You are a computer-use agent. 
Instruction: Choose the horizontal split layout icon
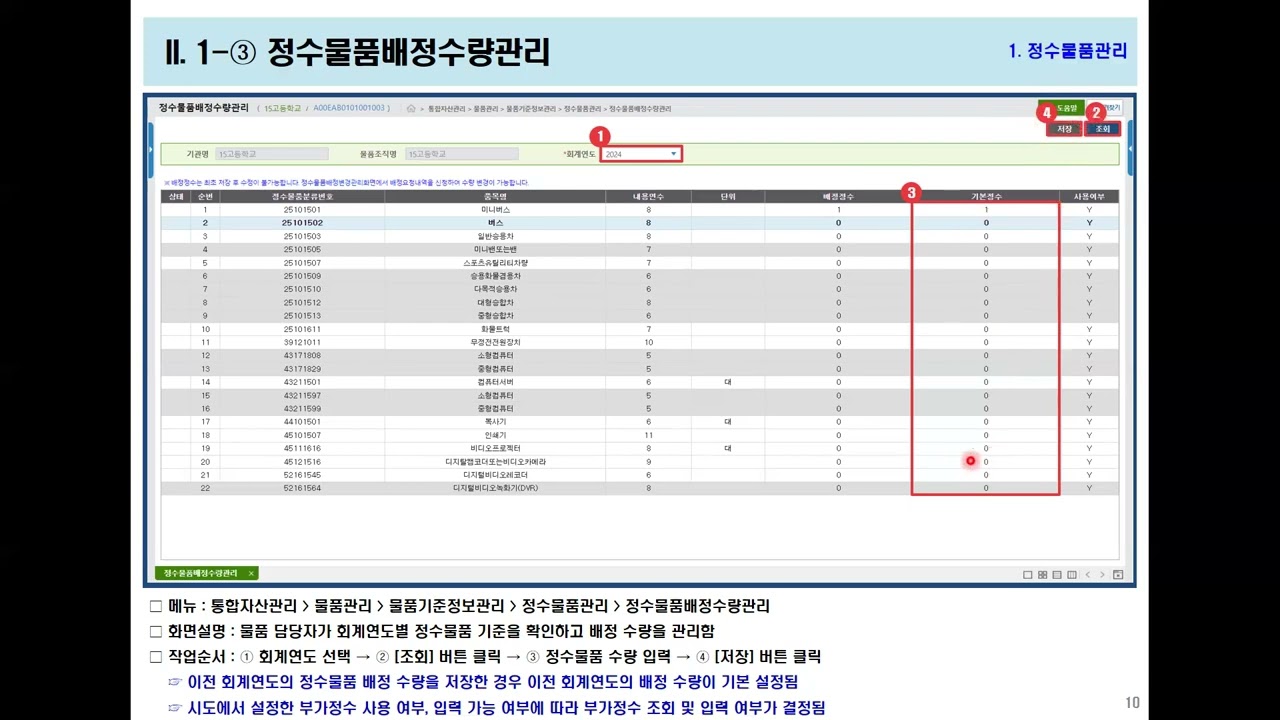coord(1057,575)
